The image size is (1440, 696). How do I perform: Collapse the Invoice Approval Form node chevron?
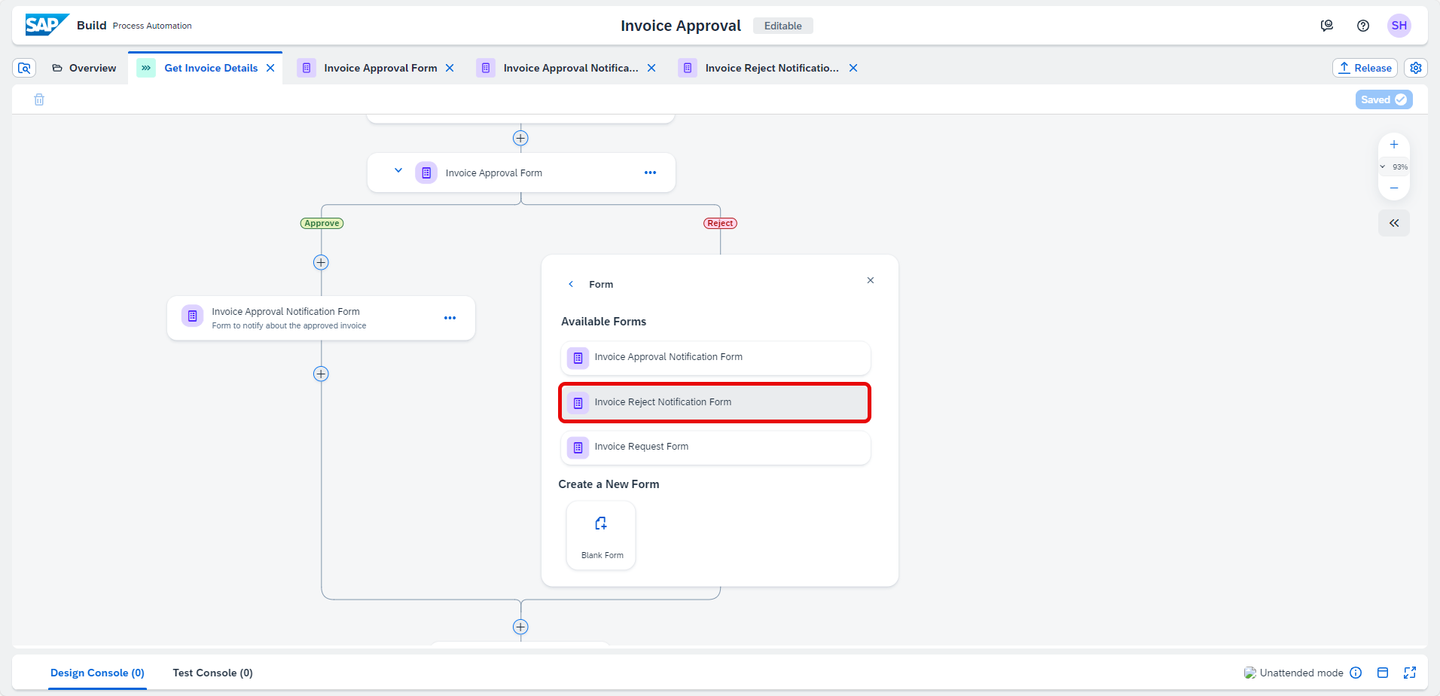point(398,171)
